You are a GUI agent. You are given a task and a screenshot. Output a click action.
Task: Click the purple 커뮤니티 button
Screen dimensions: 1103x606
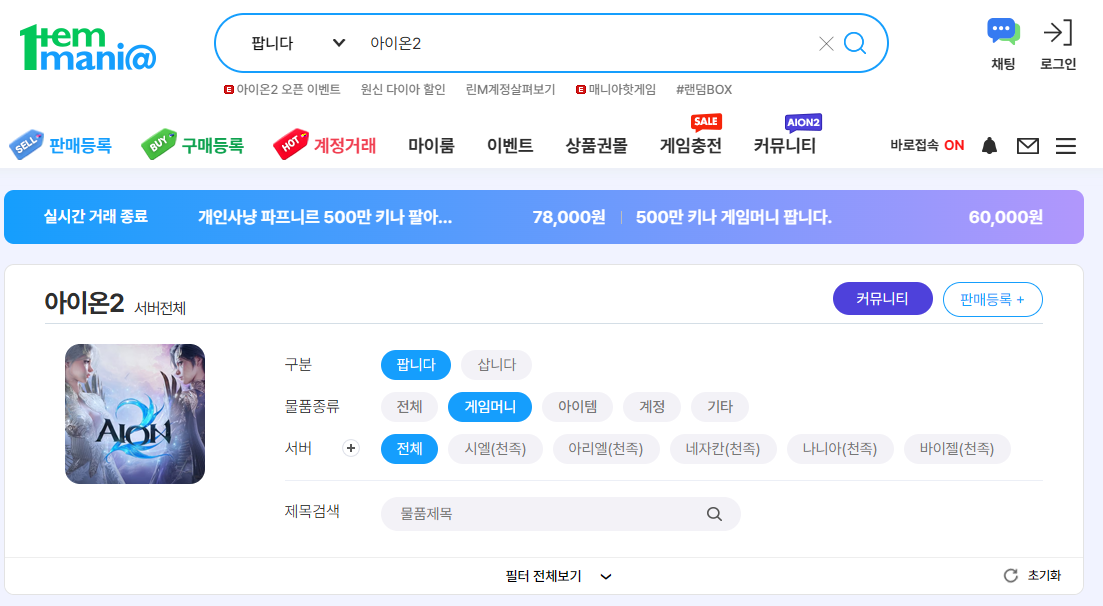883,299
